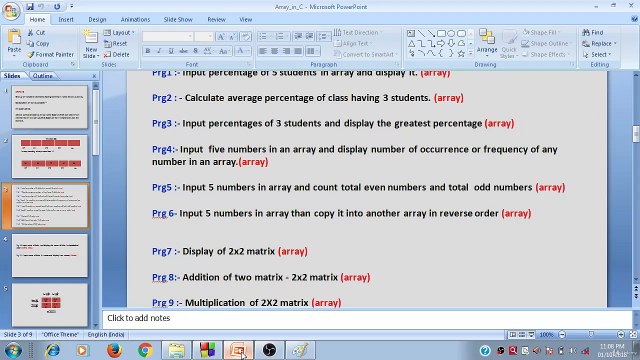
Task: Open the View tab
Action: (x=246, y=19)
